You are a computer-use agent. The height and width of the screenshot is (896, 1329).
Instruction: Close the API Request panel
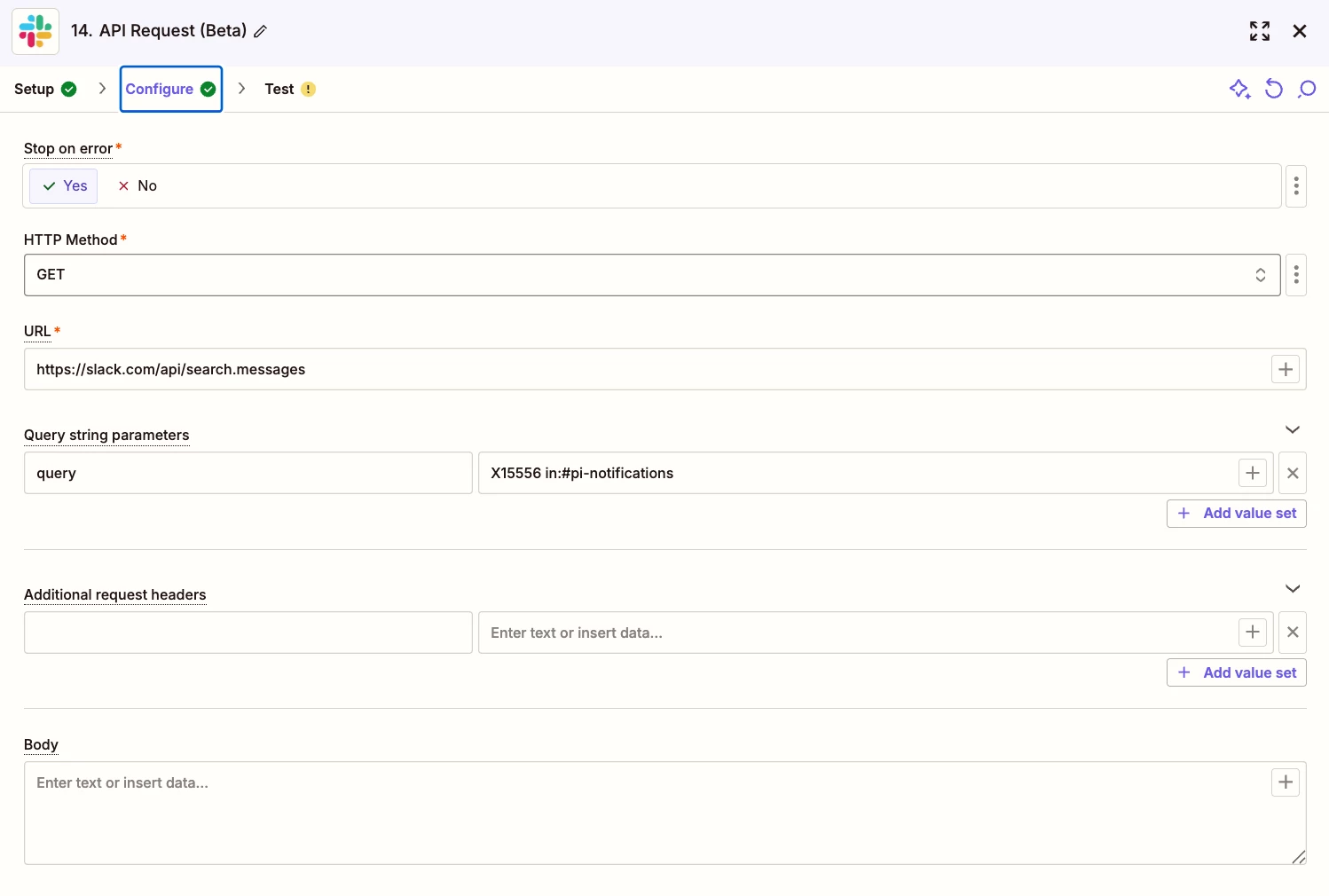(1300, 31)
